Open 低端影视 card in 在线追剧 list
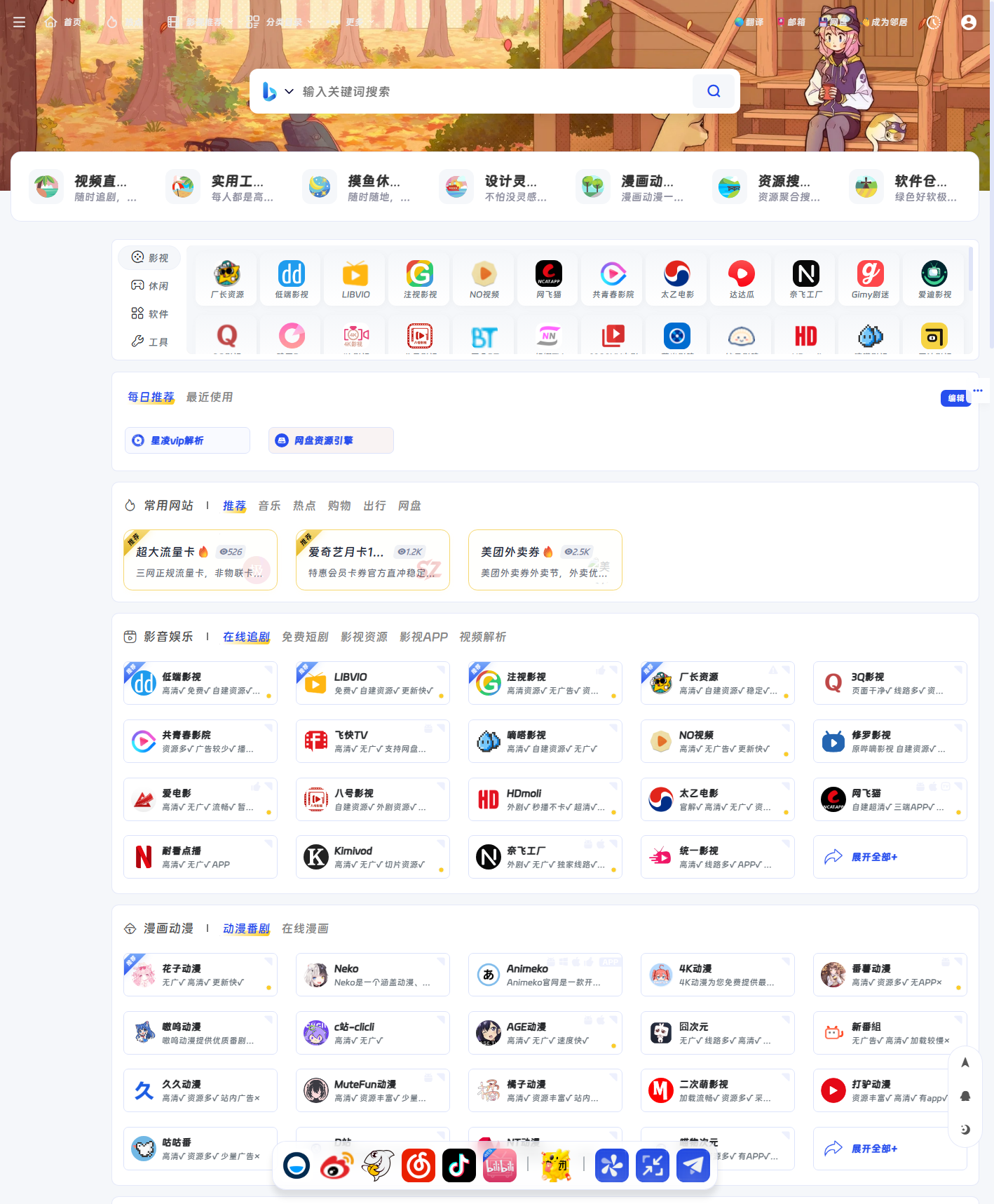 200,683
